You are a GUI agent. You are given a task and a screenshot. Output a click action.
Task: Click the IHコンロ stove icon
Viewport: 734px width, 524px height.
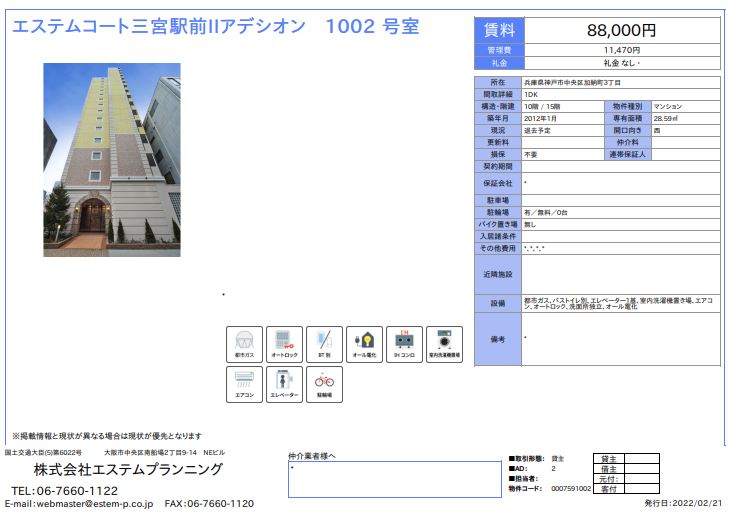point(404,345)
